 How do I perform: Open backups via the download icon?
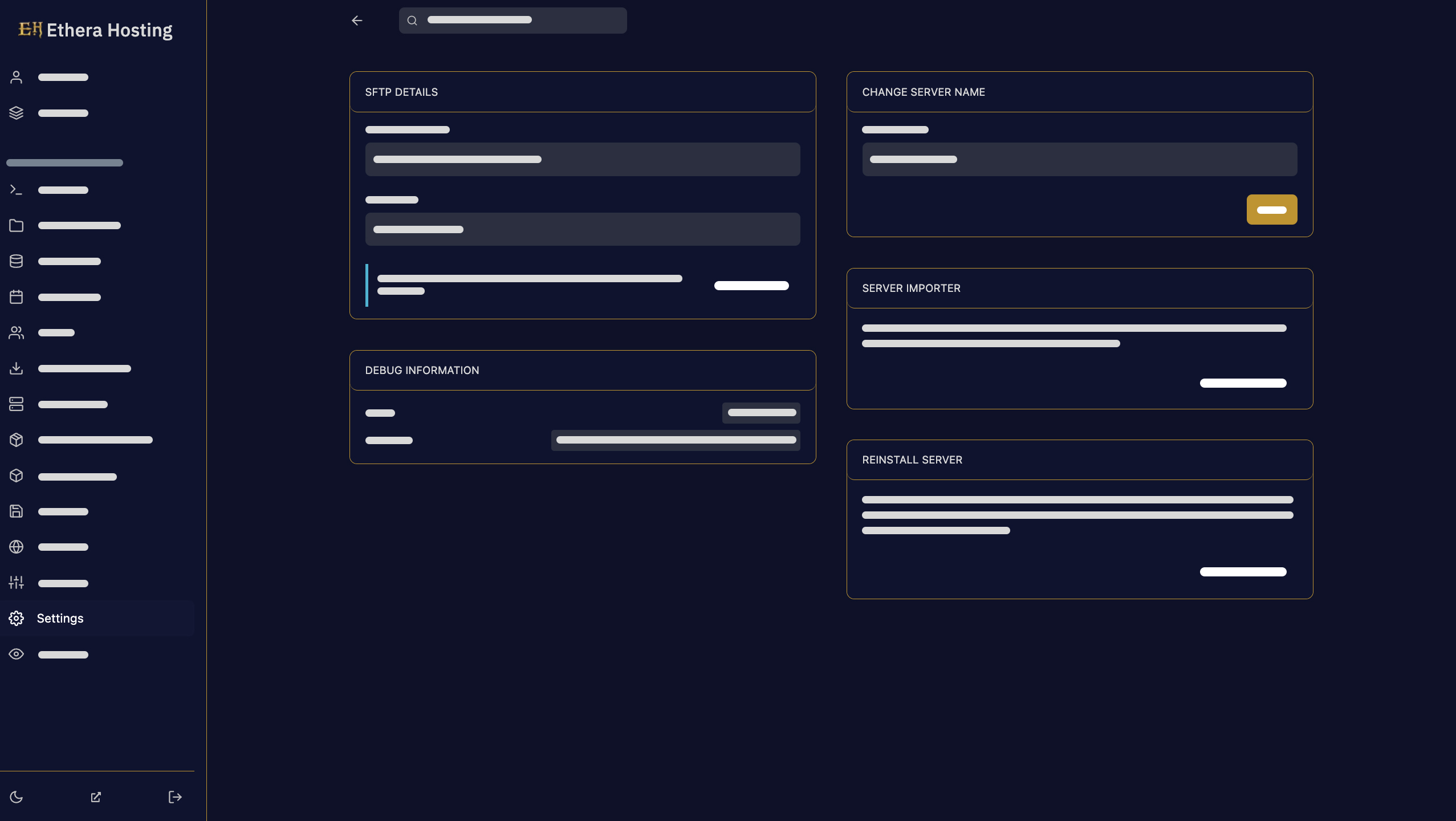[16, 368]
